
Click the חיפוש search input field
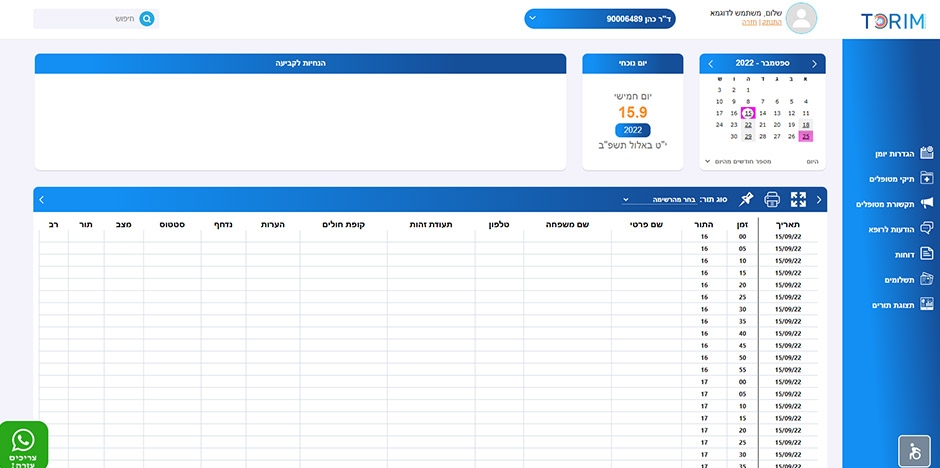[x=90, y=18]
